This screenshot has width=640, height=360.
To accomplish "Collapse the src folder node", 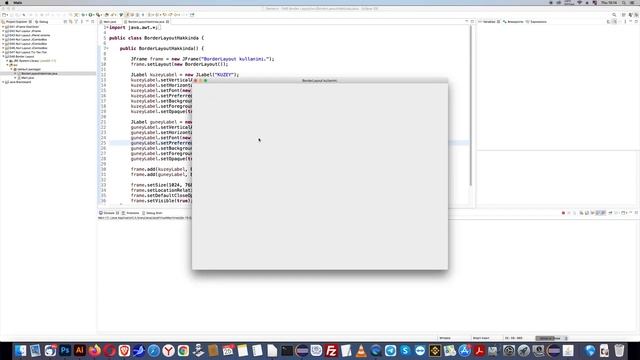I will (x=7, y=65).
